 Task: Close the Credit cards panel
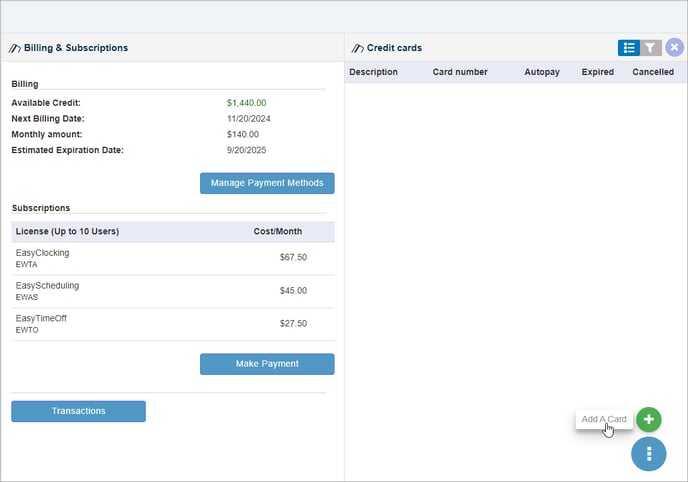click(x=674, y=47)
